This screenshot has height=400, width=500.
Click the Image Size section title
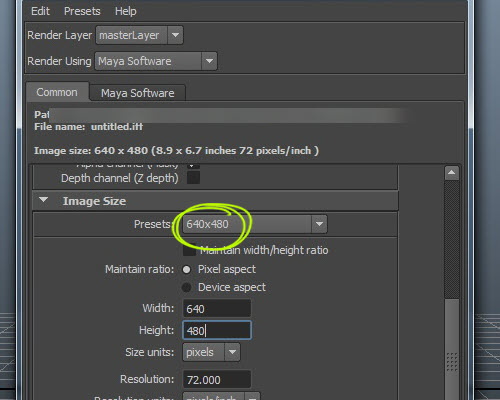(x=94, y=201)
